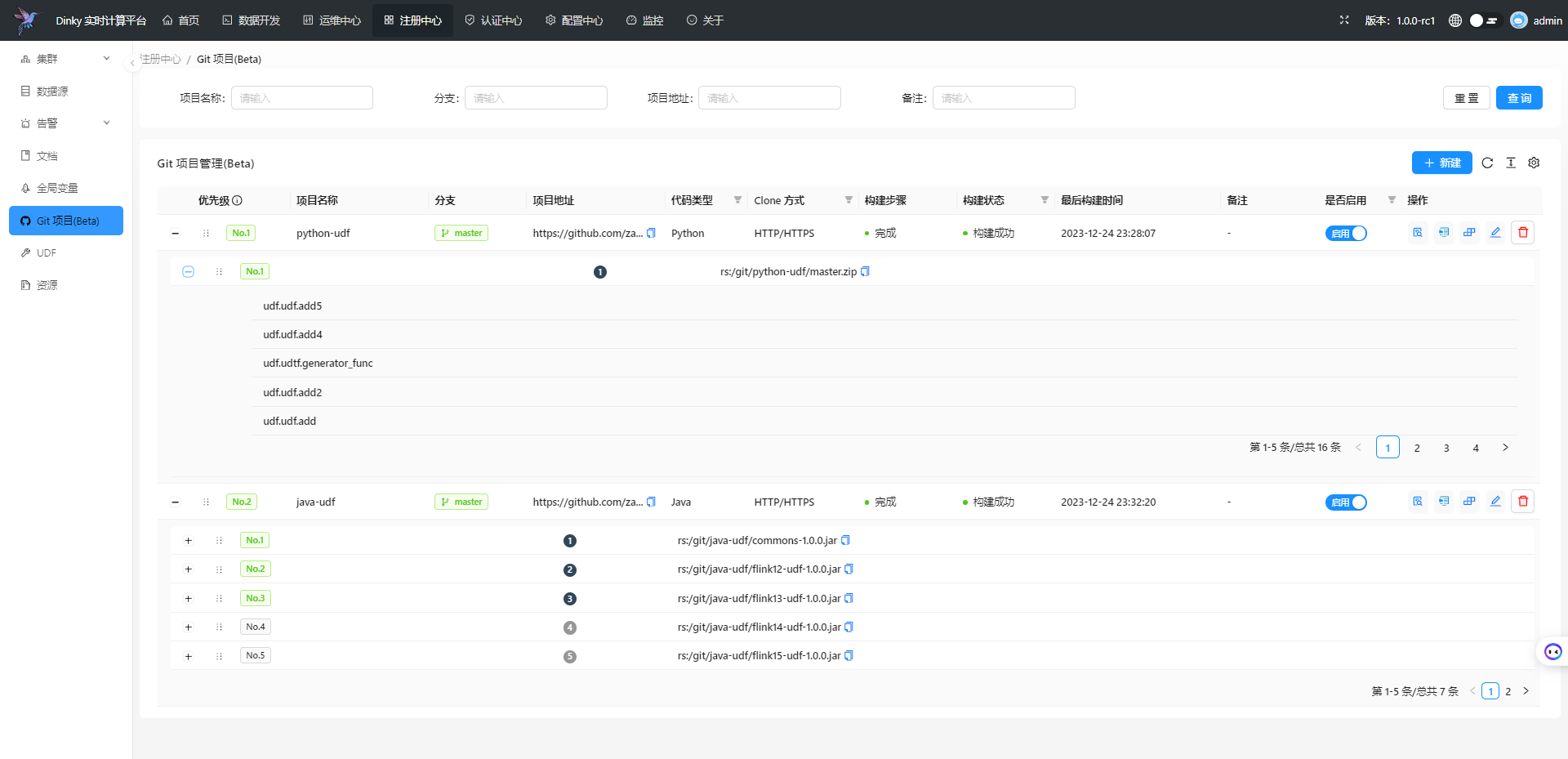The height and width of the screenshot is (759, 1568).
Task: Collapse master.zip class list
Action: point(188,271)
